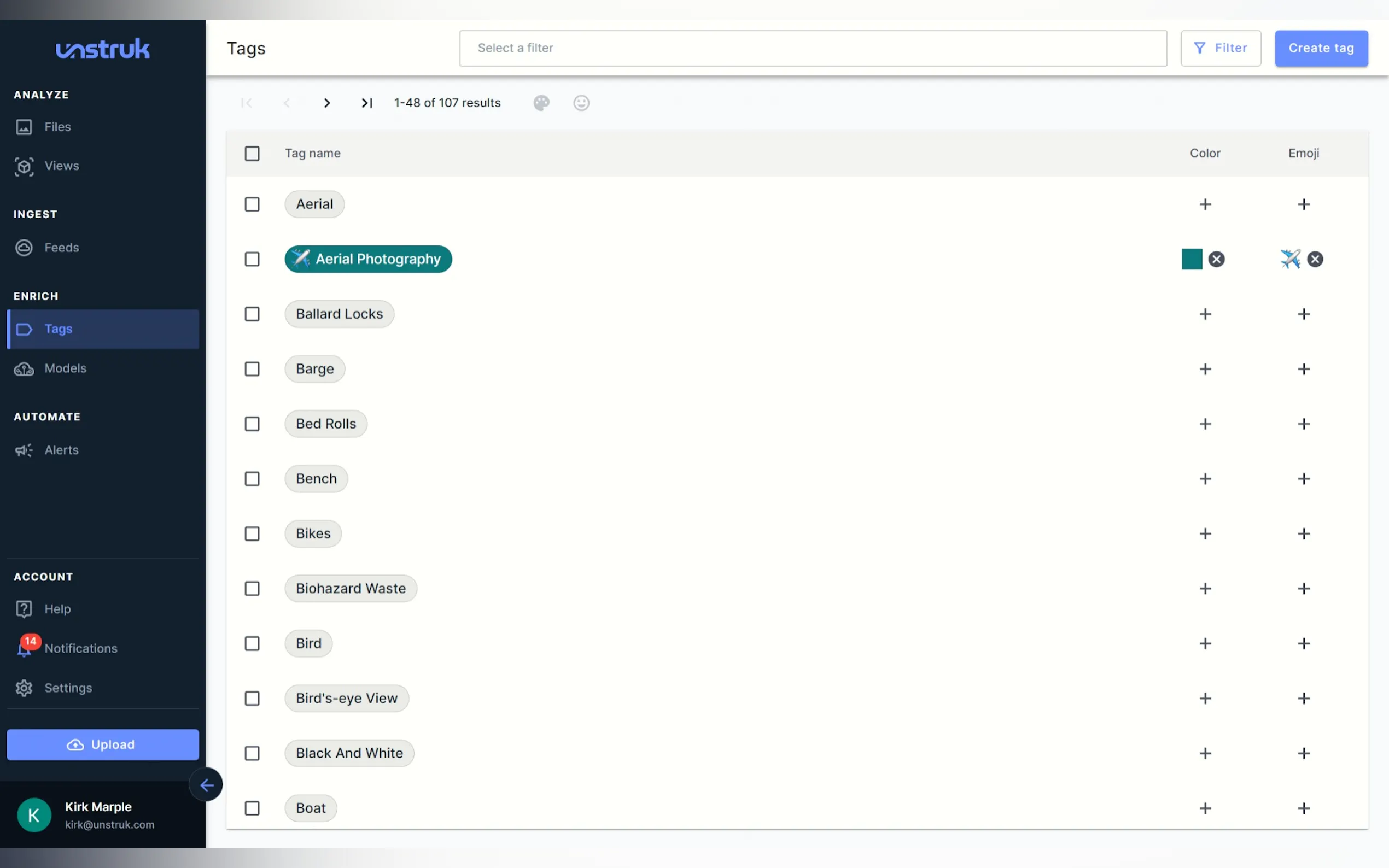
Task: Collapse sidebar with the left arrow button
Action: (x=206, y=785)
